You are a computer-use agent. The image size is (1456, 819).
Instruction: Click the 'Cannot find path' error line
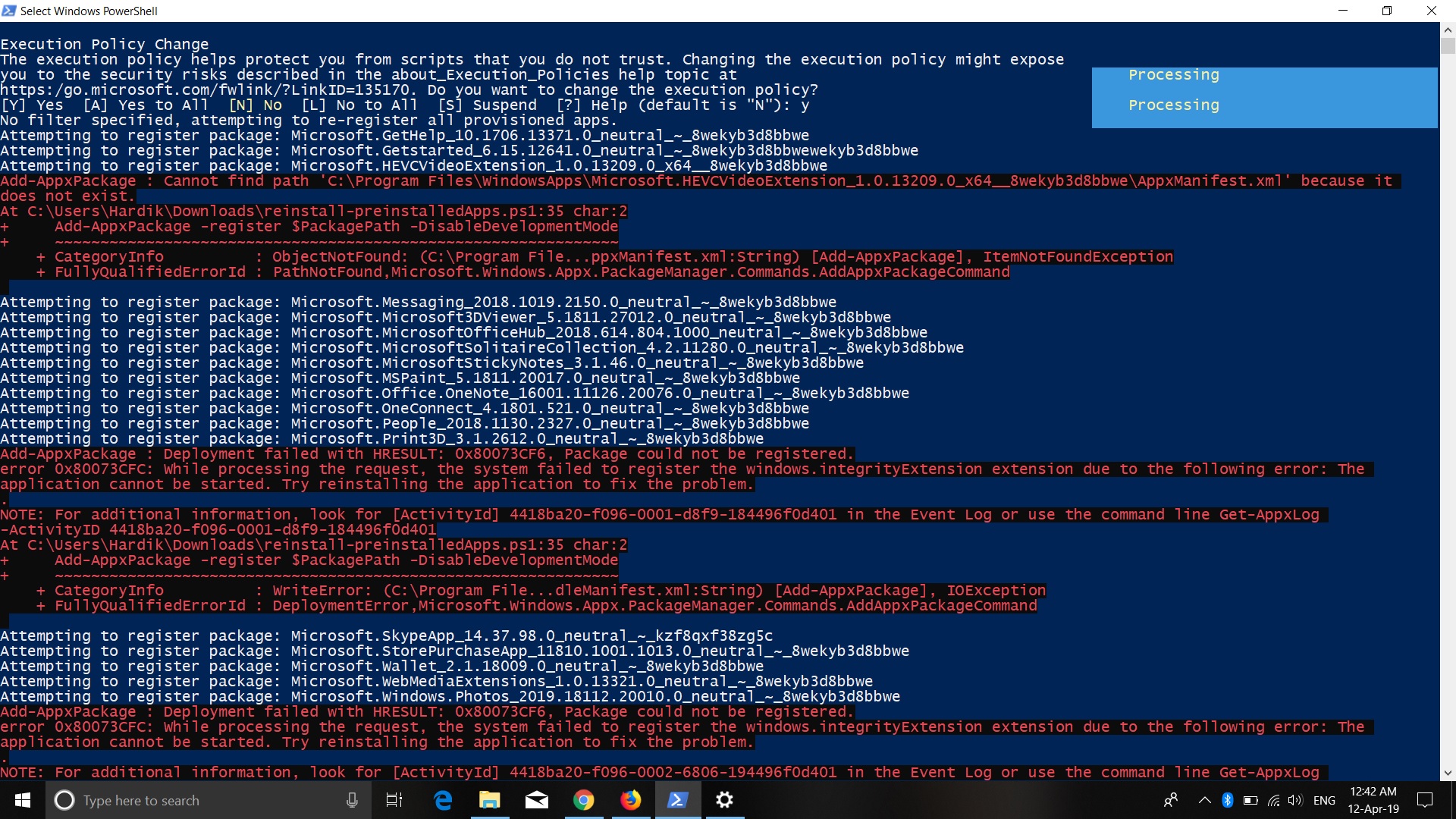(x=701, y=180)
